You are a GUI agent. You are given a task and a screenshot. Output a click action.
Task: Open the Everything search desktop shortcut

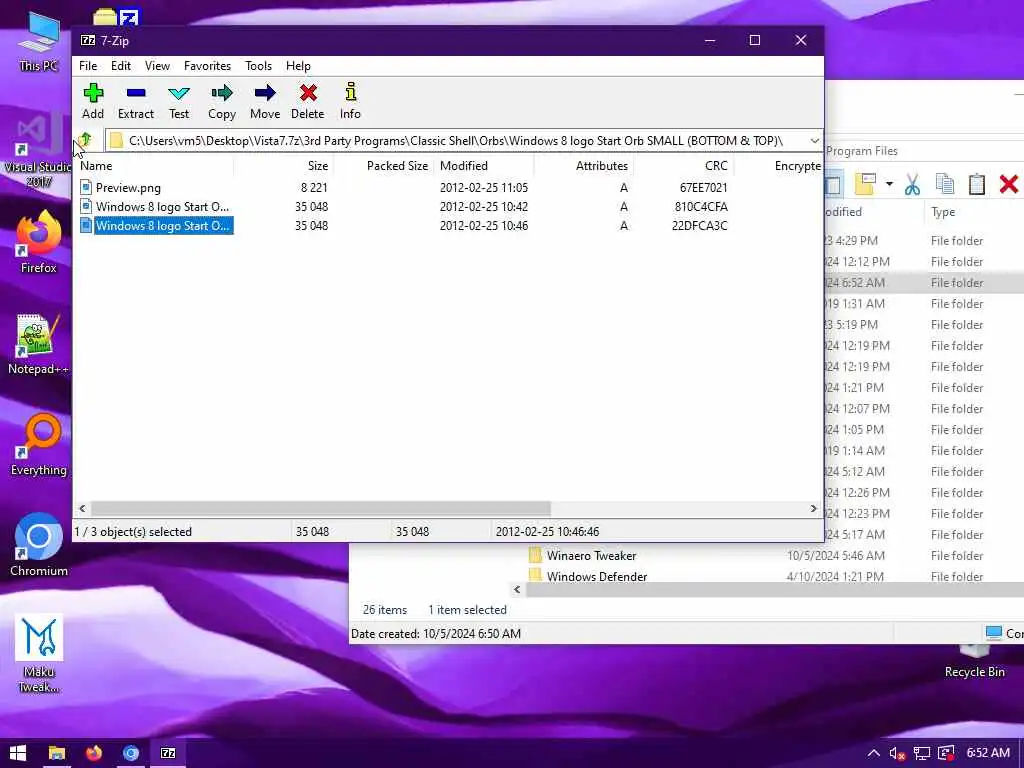coord(39,445)
